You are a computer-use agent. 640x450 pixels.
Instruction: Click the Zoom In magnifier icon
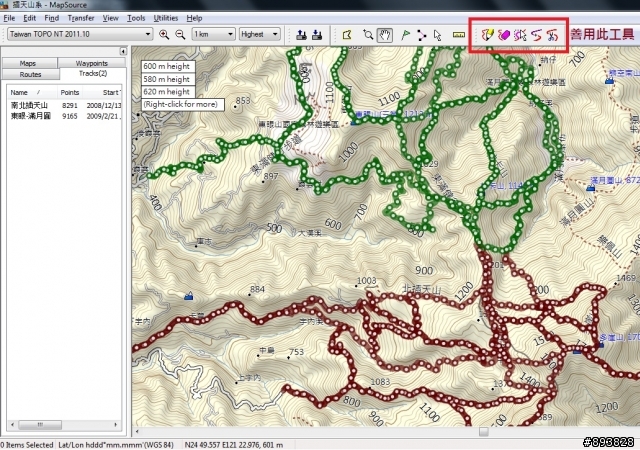(164, 35)
